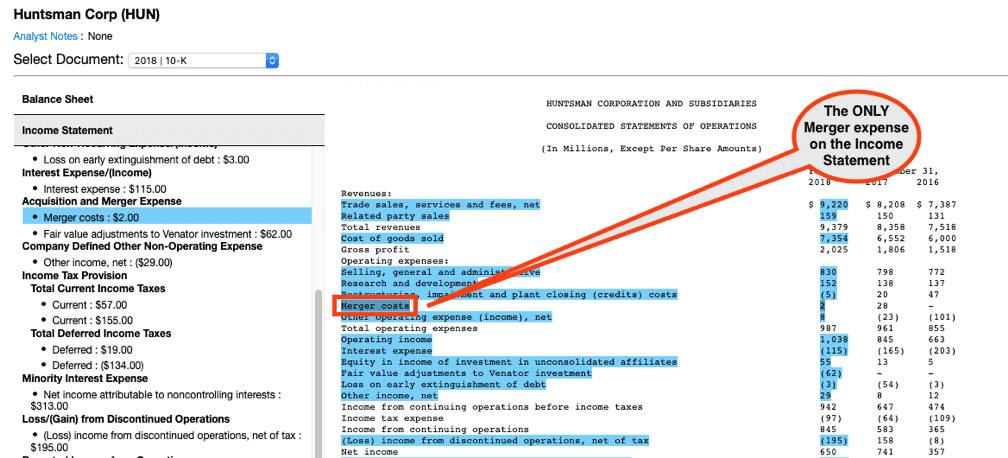Click 2018 revenue value 9,220

[834, 205]
